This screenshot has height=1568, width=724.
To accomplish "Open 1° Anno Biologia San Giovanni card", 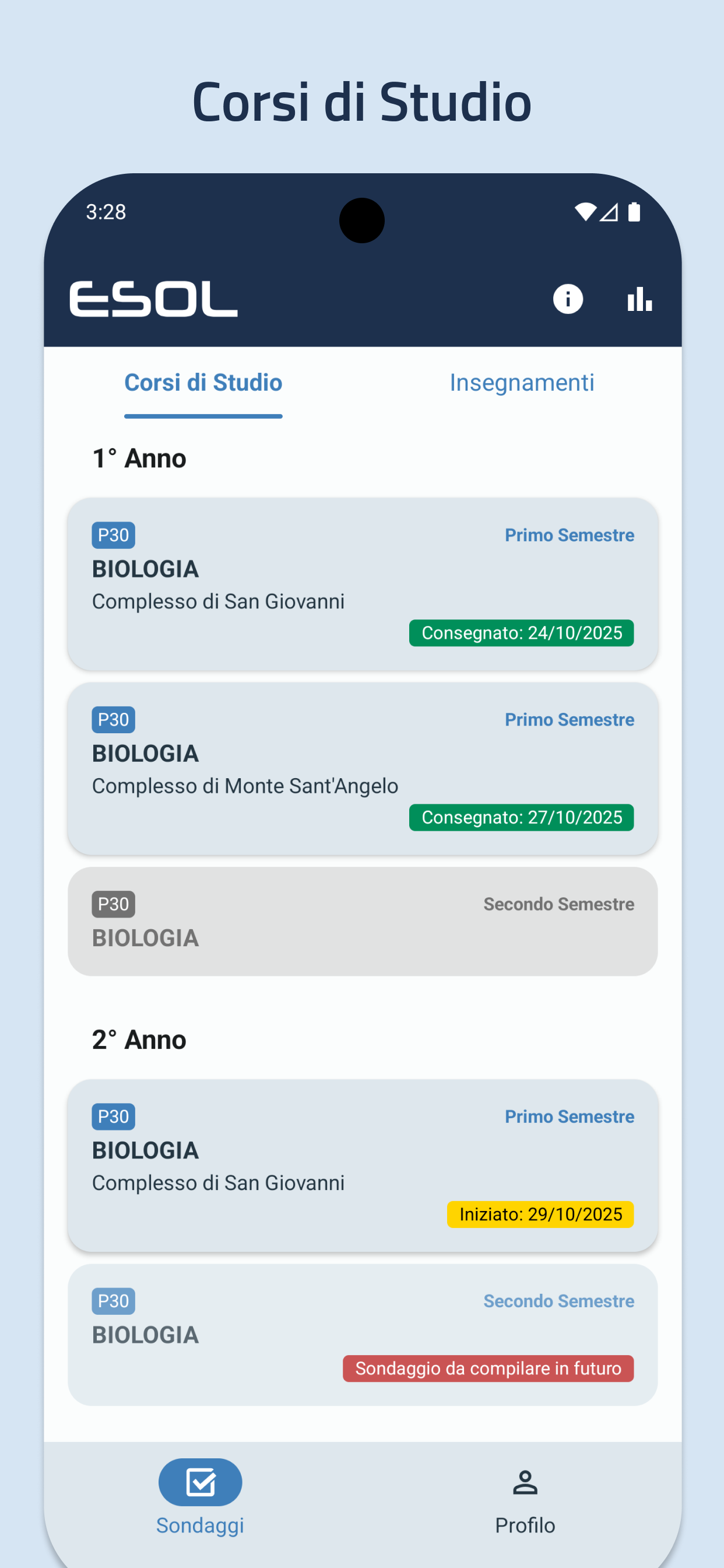I will [363, 584].
